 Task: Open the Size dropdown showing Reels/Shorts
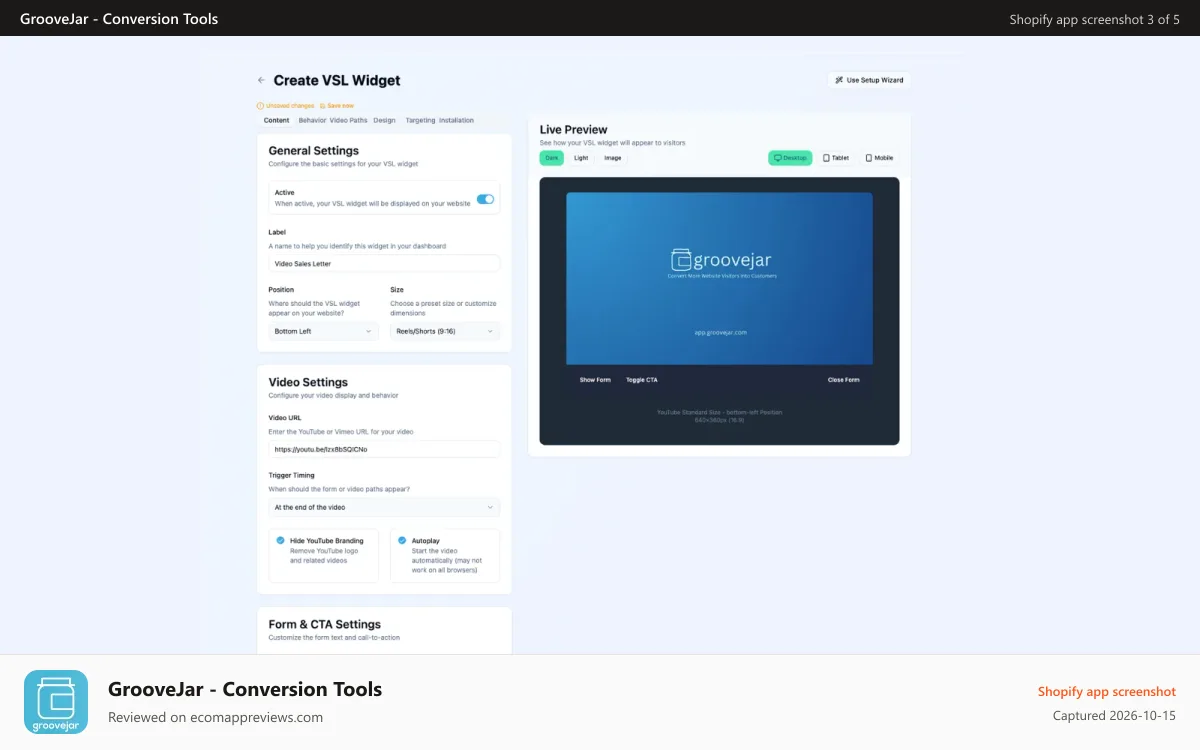point(445,331)
